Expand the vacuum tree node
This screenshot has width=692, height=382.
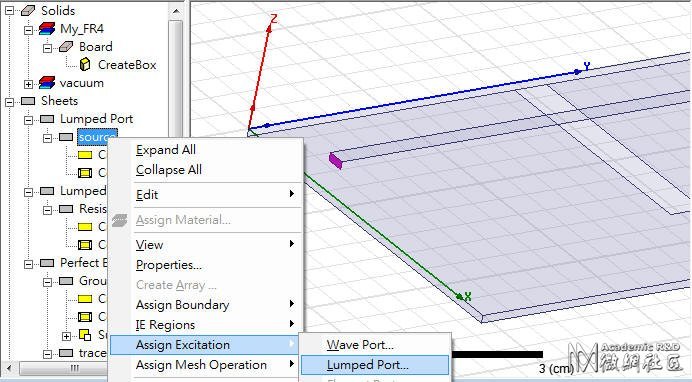28,83
